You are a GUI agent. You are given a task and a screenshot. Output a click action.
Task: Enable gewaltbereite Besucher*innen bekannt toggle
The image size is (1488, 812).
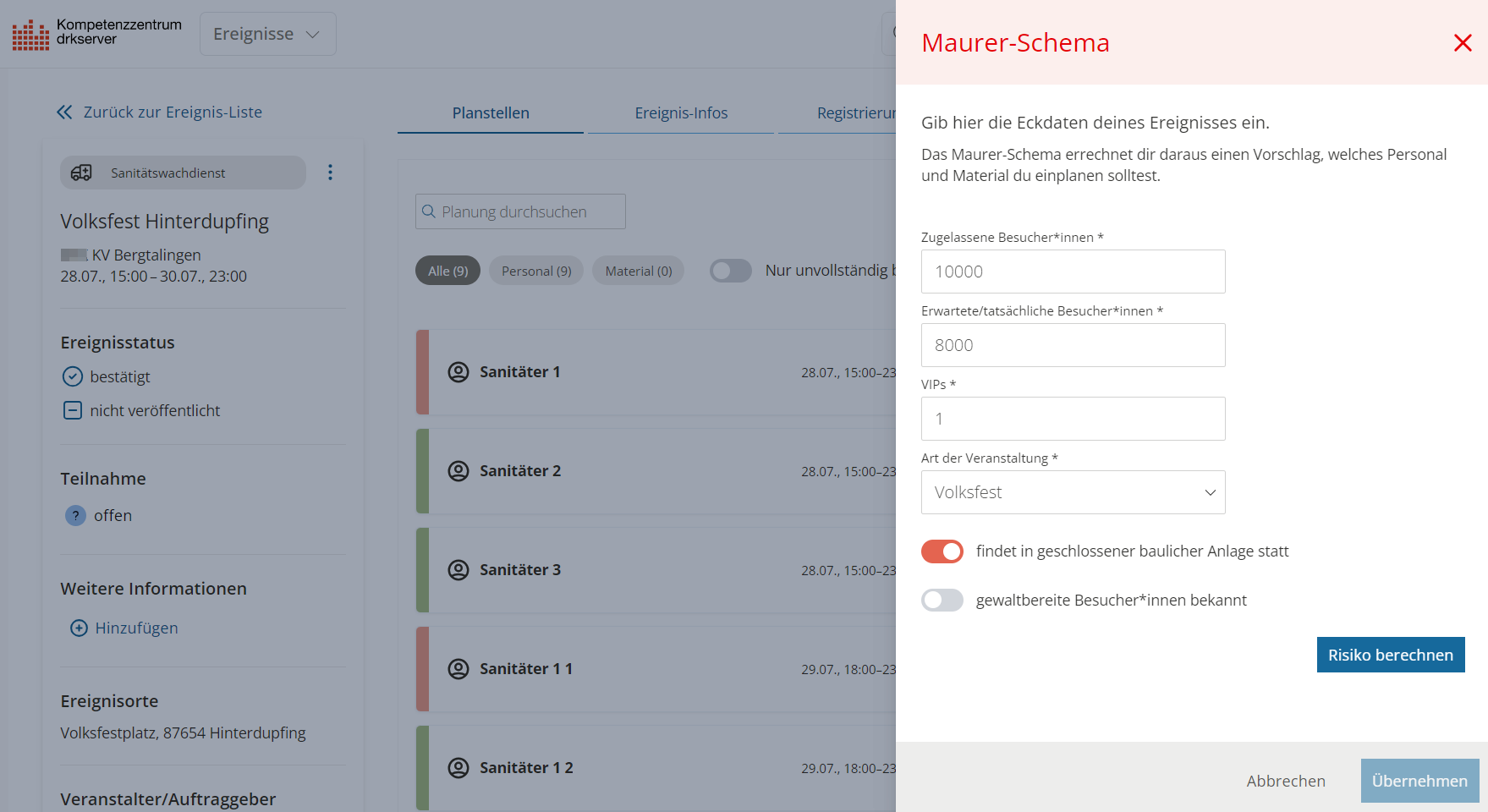(942, 601)
